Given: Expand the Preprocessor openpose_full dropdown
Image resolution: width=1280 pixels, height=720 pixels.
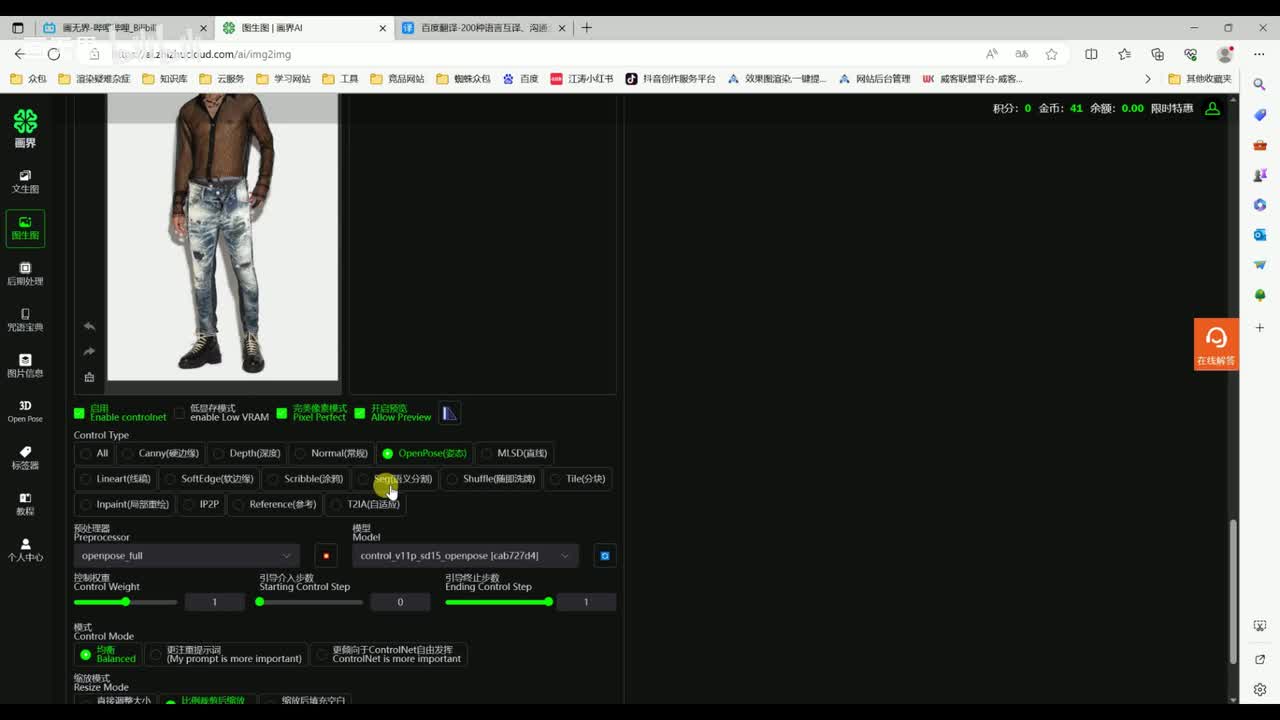Looking at the screenshot, I should point(186,556).
